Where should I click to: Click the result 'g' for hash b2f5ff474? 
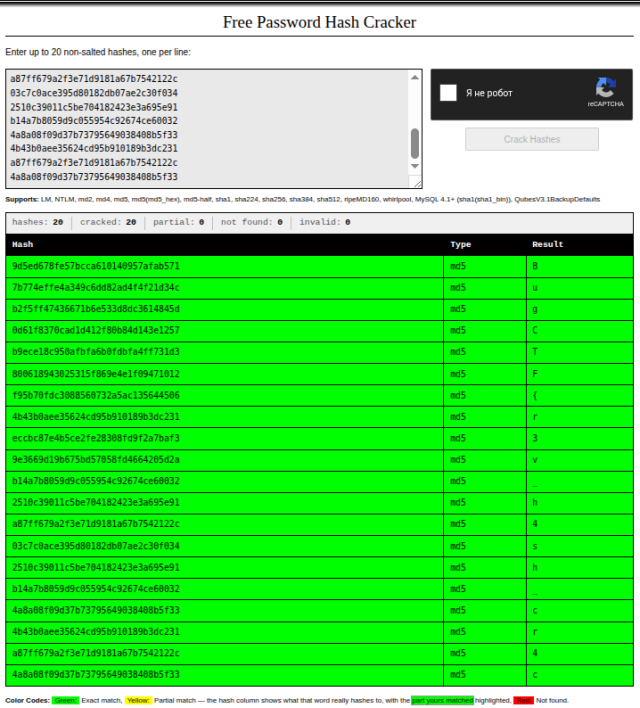tap(535, 309)
